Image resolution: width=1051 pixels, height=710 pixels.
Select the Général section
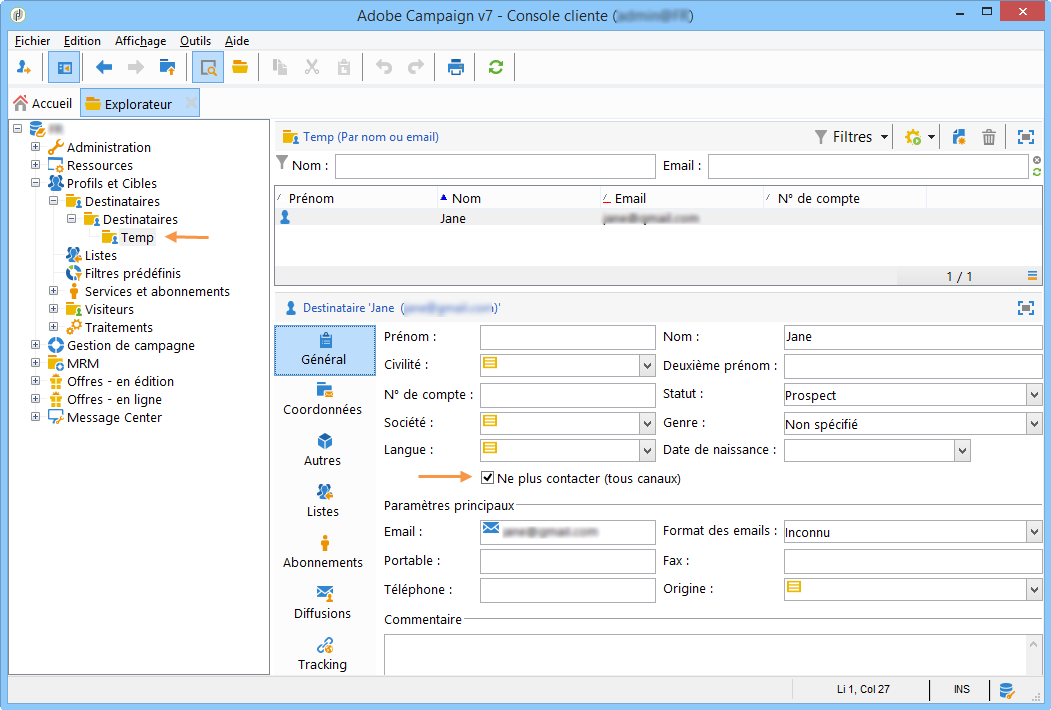pyautogui.click(x=325, y=350)
